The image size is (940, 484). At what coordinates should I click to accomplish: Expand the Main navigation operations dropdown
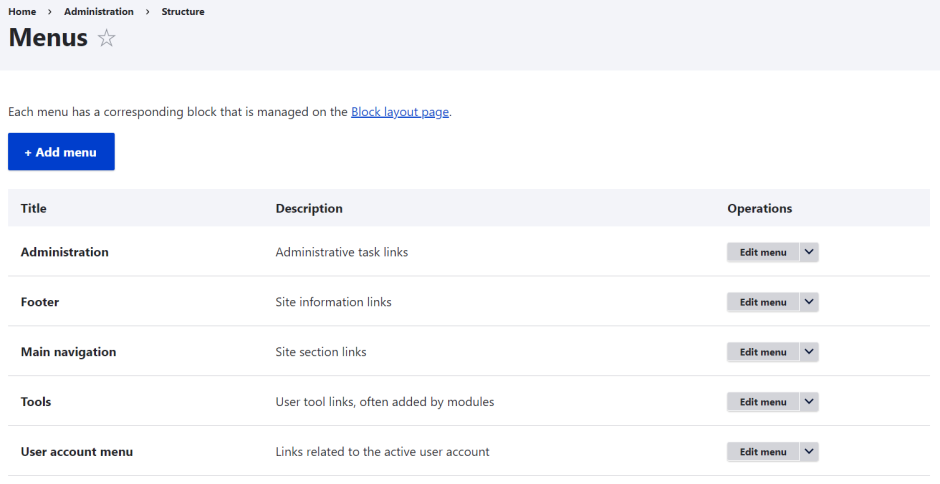tap(809, 352)
